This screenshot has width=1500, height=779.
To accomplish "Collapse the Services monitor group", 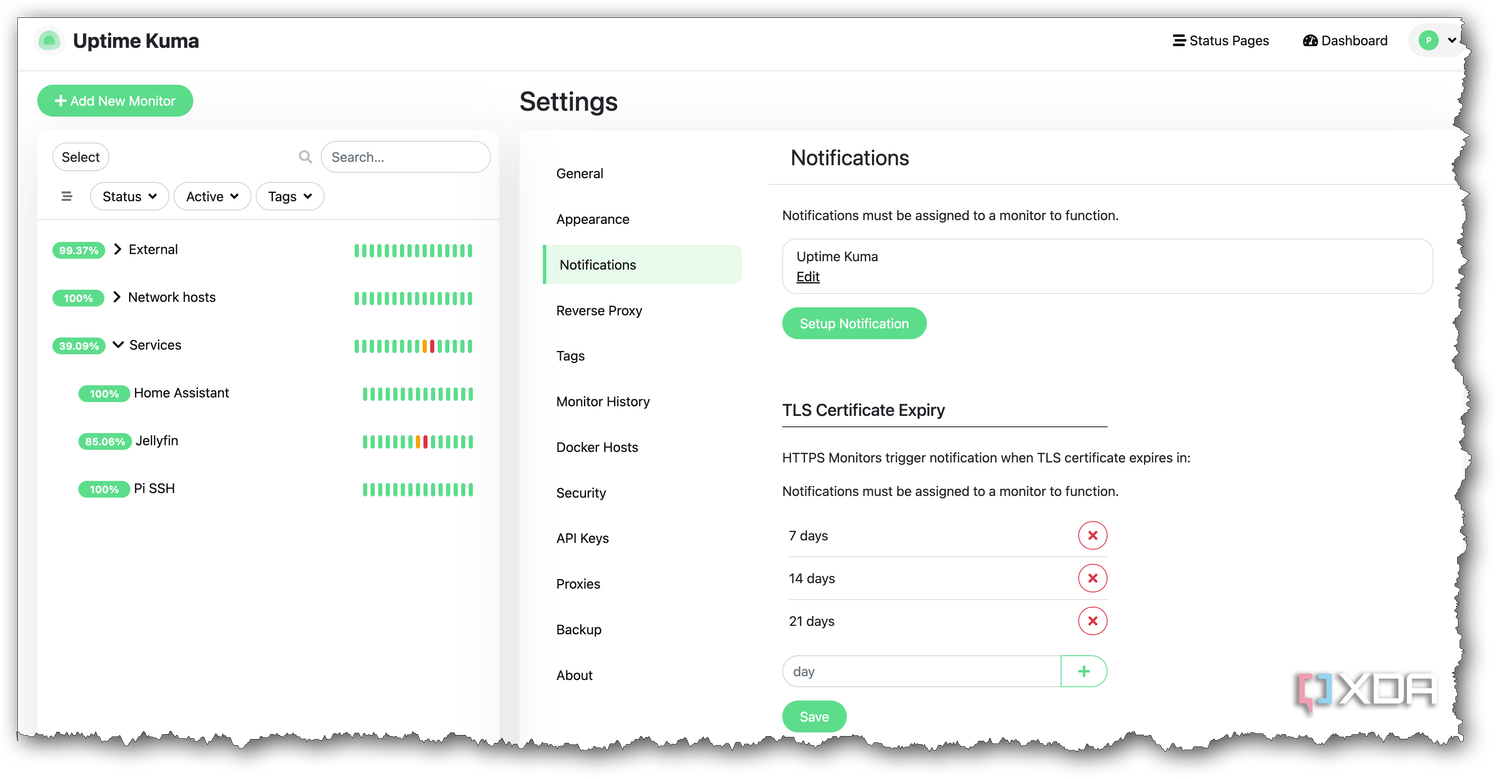I will coord(118,345).
